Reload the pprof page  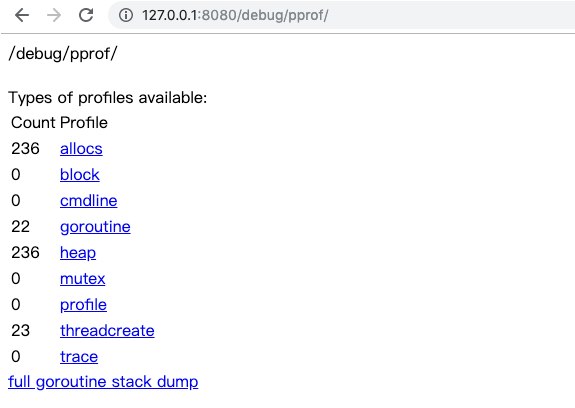tap(86, 15)
